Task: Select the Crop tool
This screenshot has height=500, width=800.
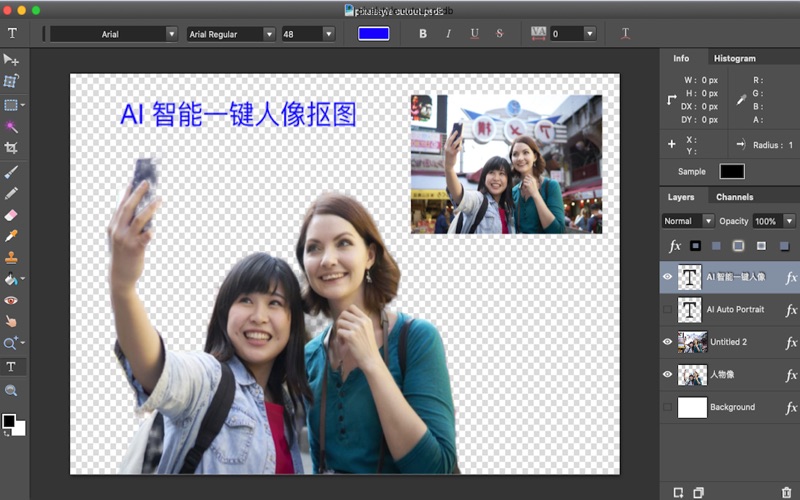Action: (12, 148)
